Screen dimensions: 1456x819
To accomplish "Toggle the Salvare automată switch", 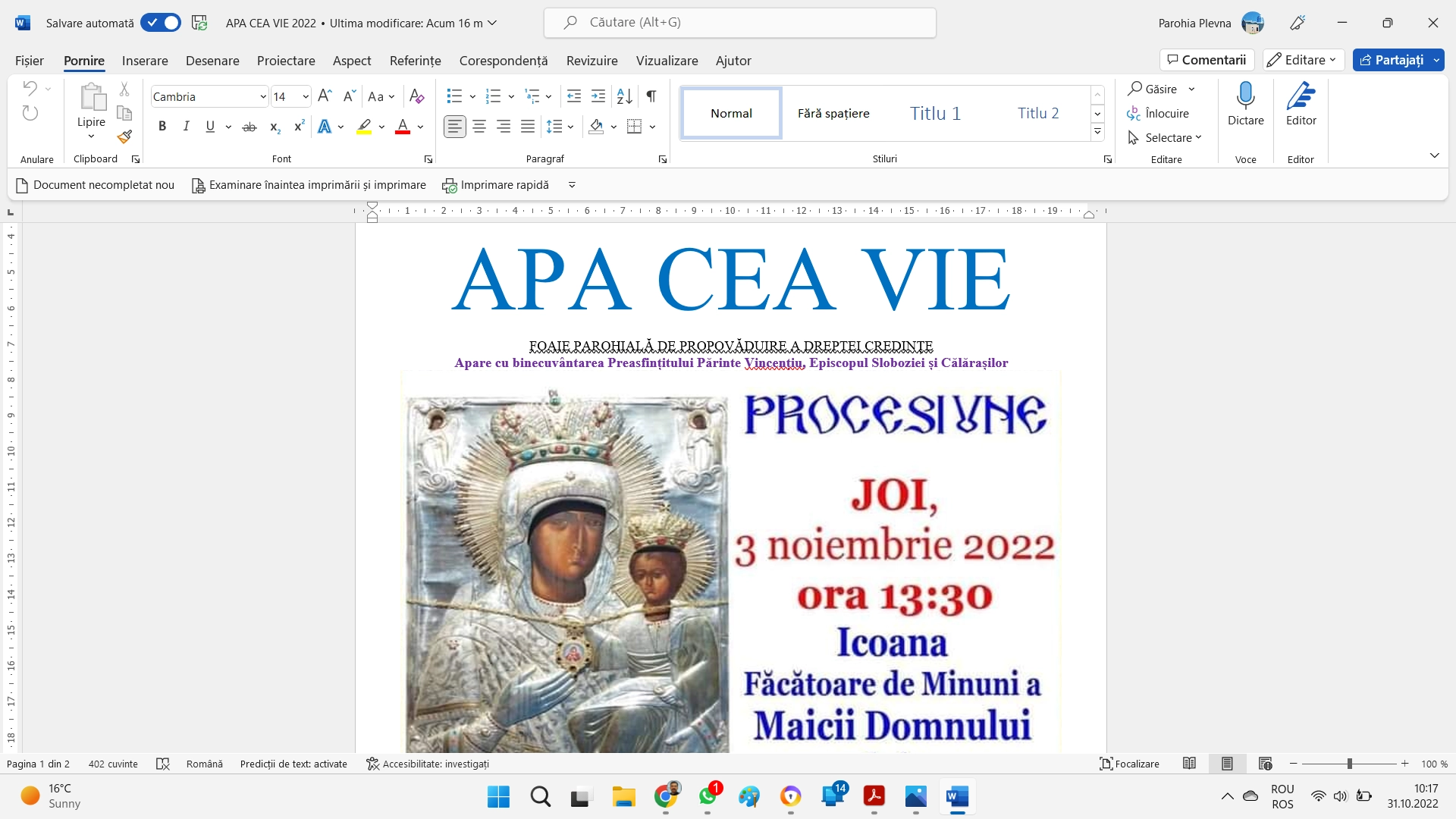I will pyautogui.click(x=161, y=23).
